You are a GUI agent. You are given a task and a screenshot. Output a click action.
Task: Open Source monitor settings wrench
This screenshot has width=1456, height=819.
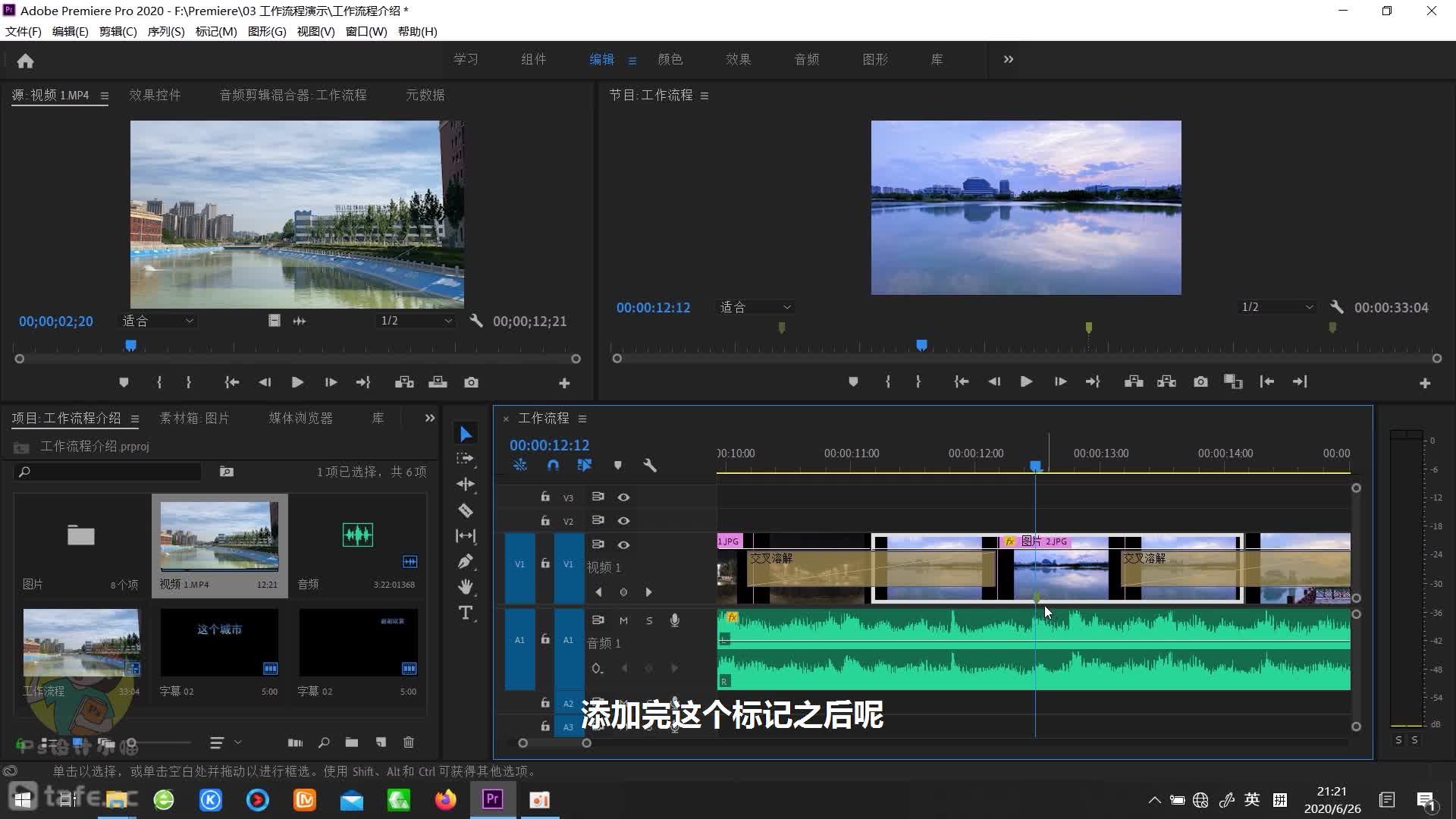(476, 321)
